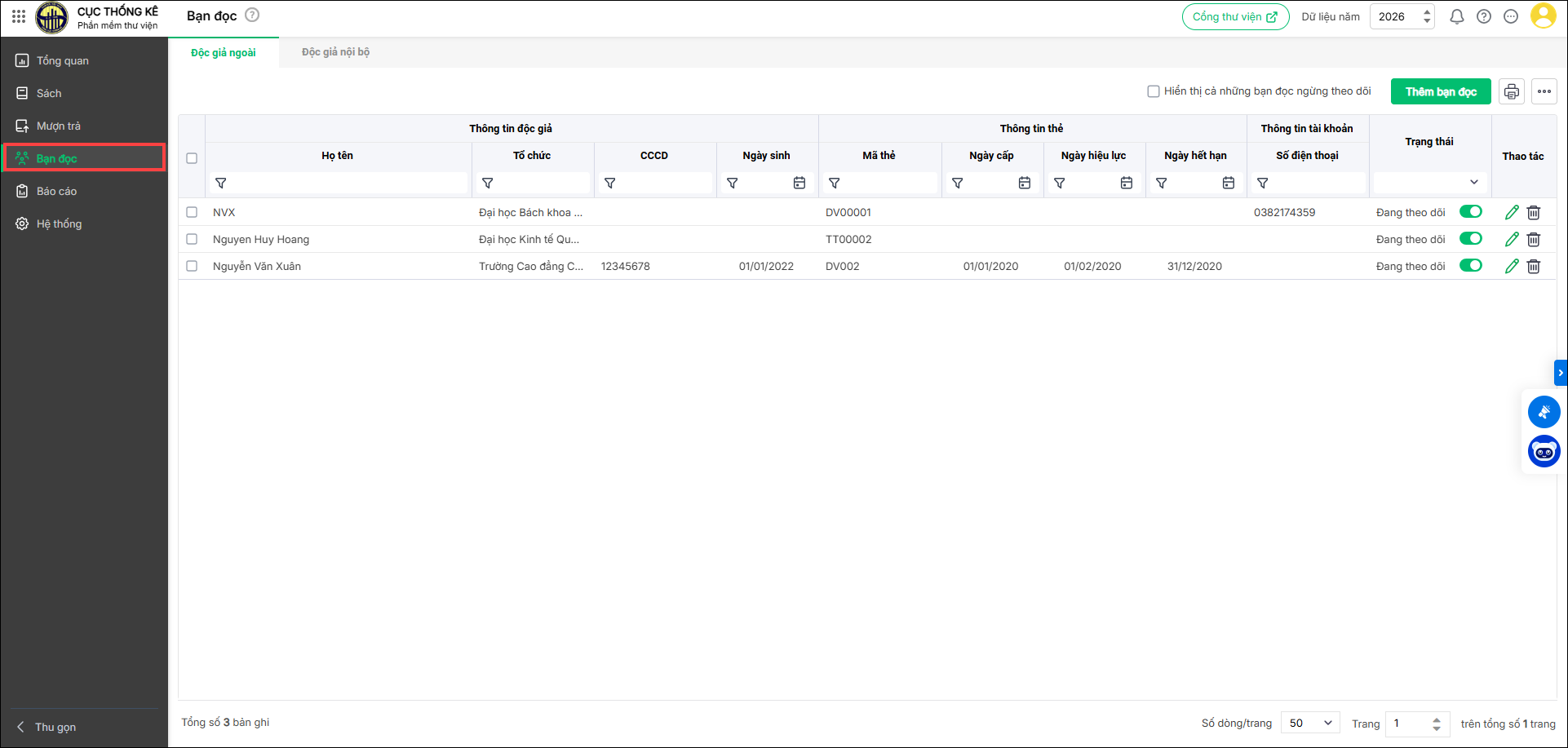Check the box for NVX row
The height and width of the screenshot is (748, 1568).
pyautogui.click(x=192, y=212)
